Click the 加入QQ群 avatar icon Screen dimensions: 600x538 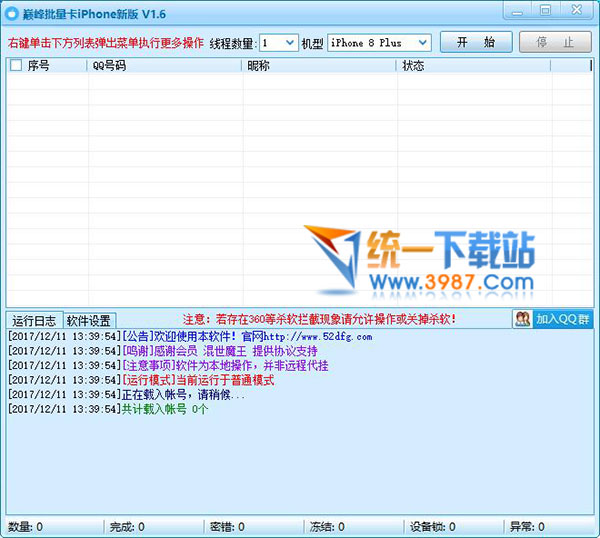(x=522, y=319)
